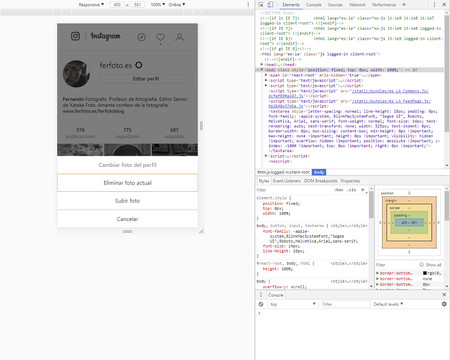Viewport: 450px width, 360px height.
Task: Select the DOM Breakpoints sub-tab
Action: pyautogui.click(x=321, y=181)
